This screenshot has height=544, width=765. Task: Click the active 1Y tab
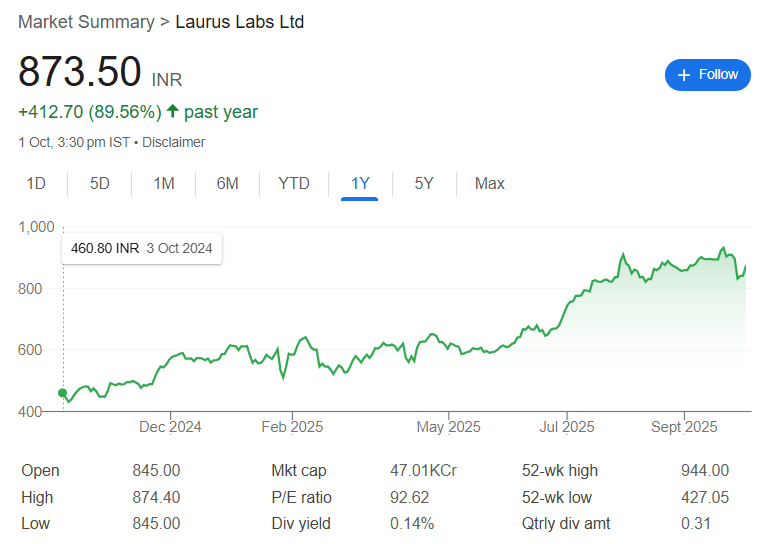point(360,183)
